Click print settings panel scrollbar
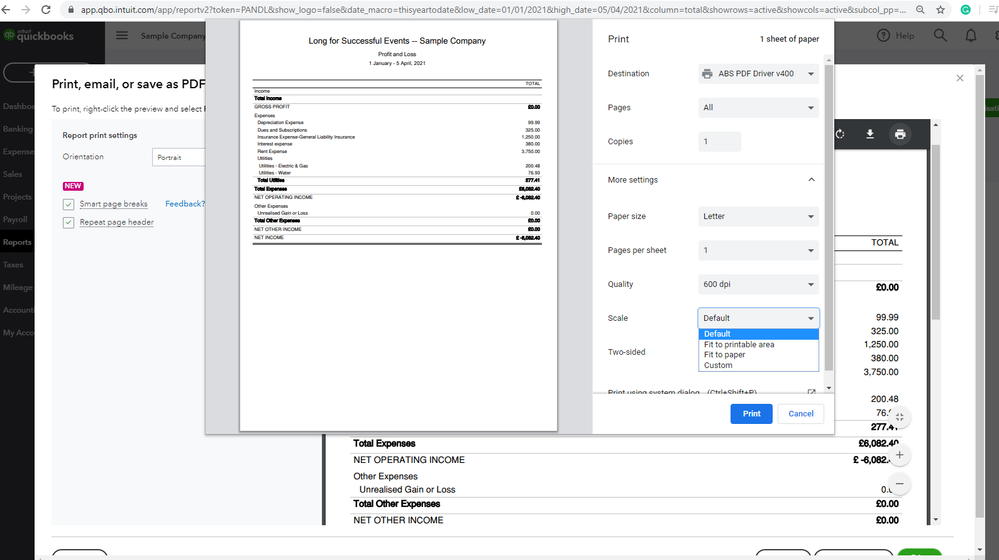The width and height of the screenshot is (999, 560). [x=828, y=219]
